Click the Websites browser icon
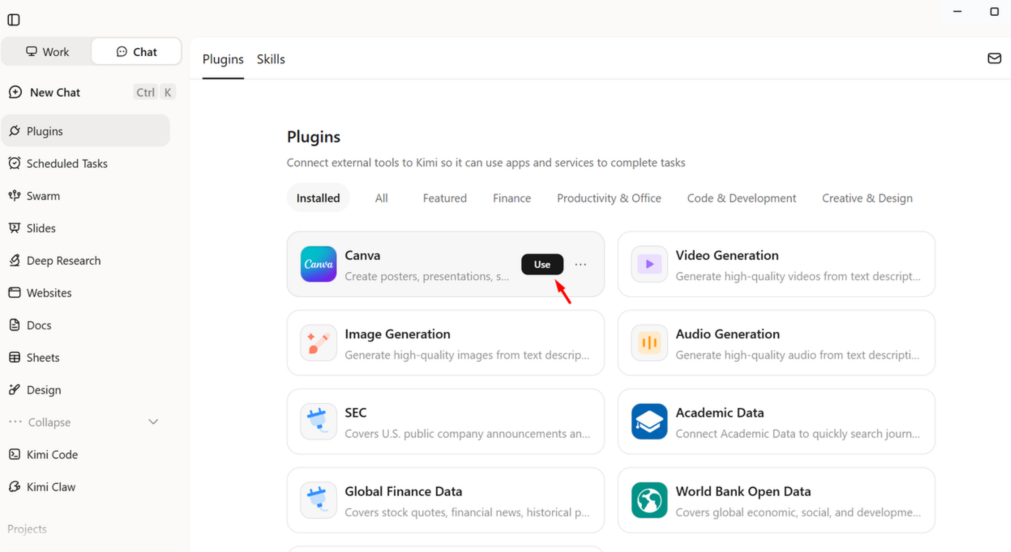 tap(14, 293)
